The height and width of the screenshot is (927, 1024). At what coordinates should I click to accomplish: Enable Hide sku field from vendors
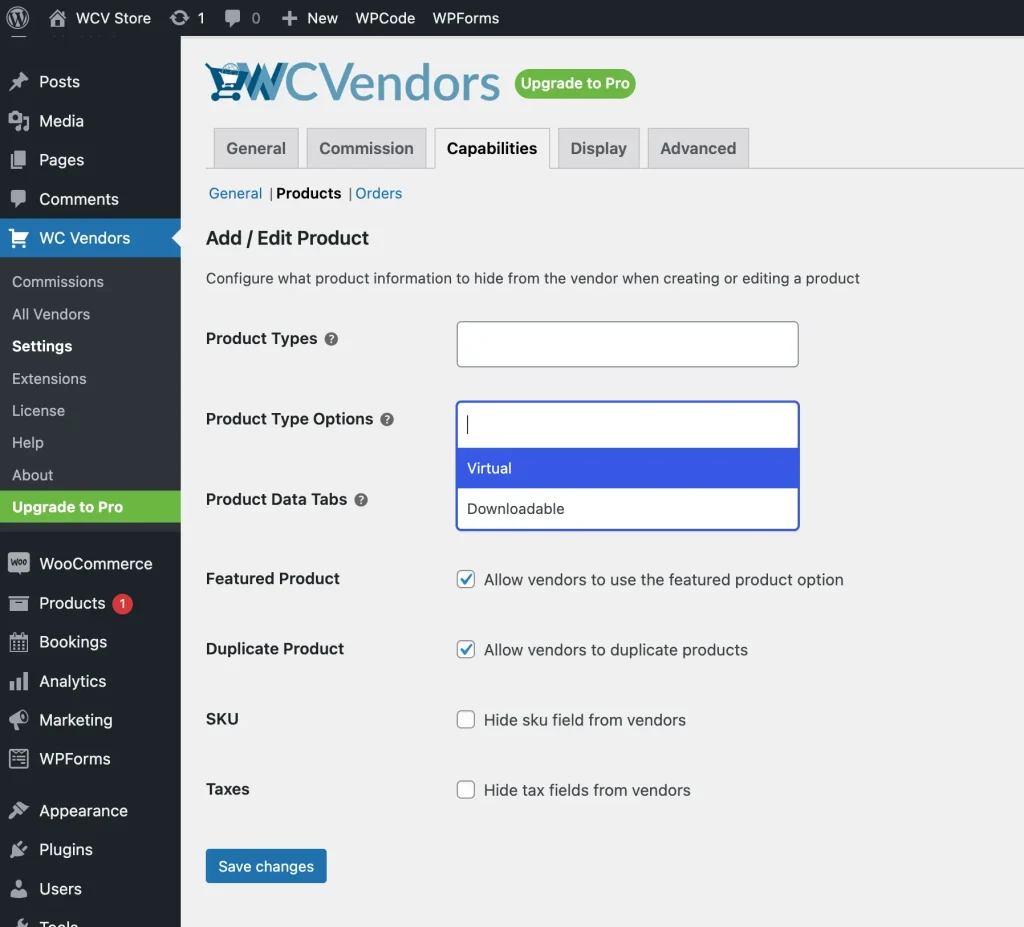pos(466,719)
